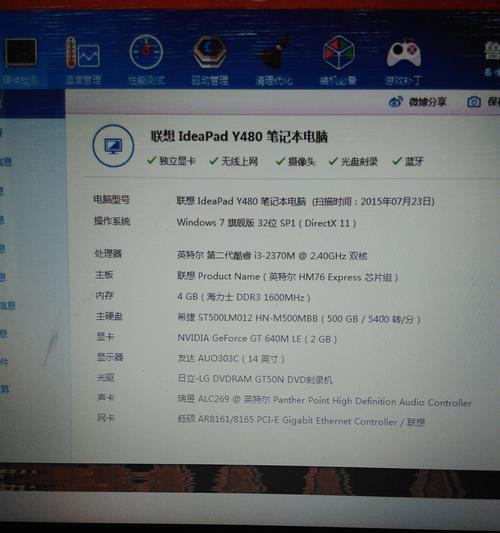Click the 操作系统 row label

click(x=112, y=221)
